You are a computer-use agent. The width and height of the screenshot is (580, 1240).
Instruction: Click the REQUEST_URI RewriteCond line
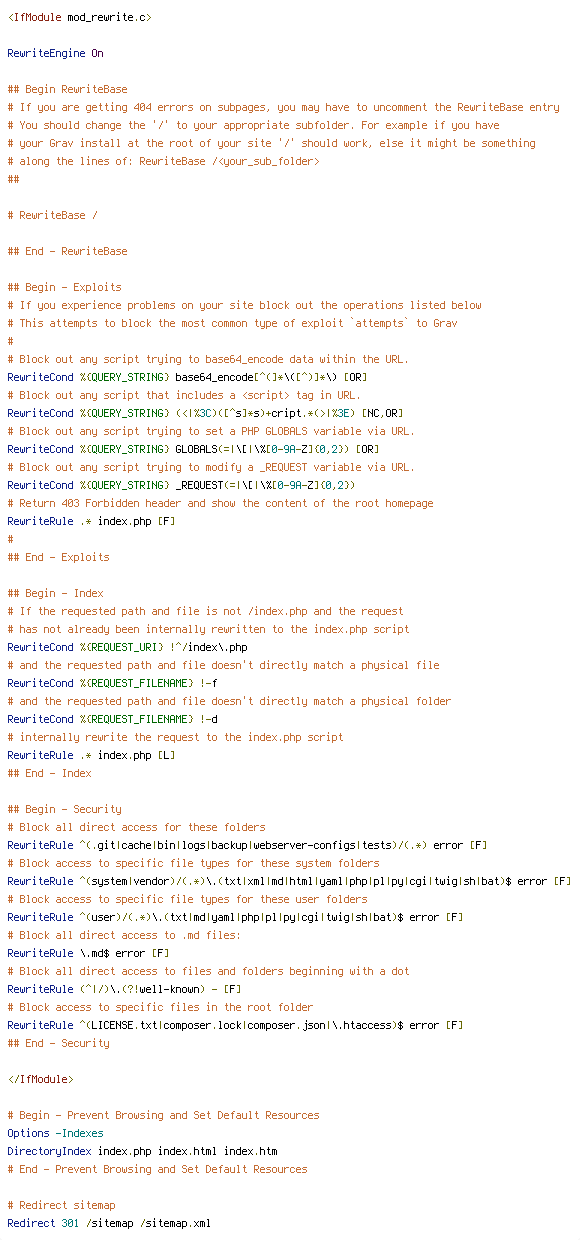pos(127,647)
